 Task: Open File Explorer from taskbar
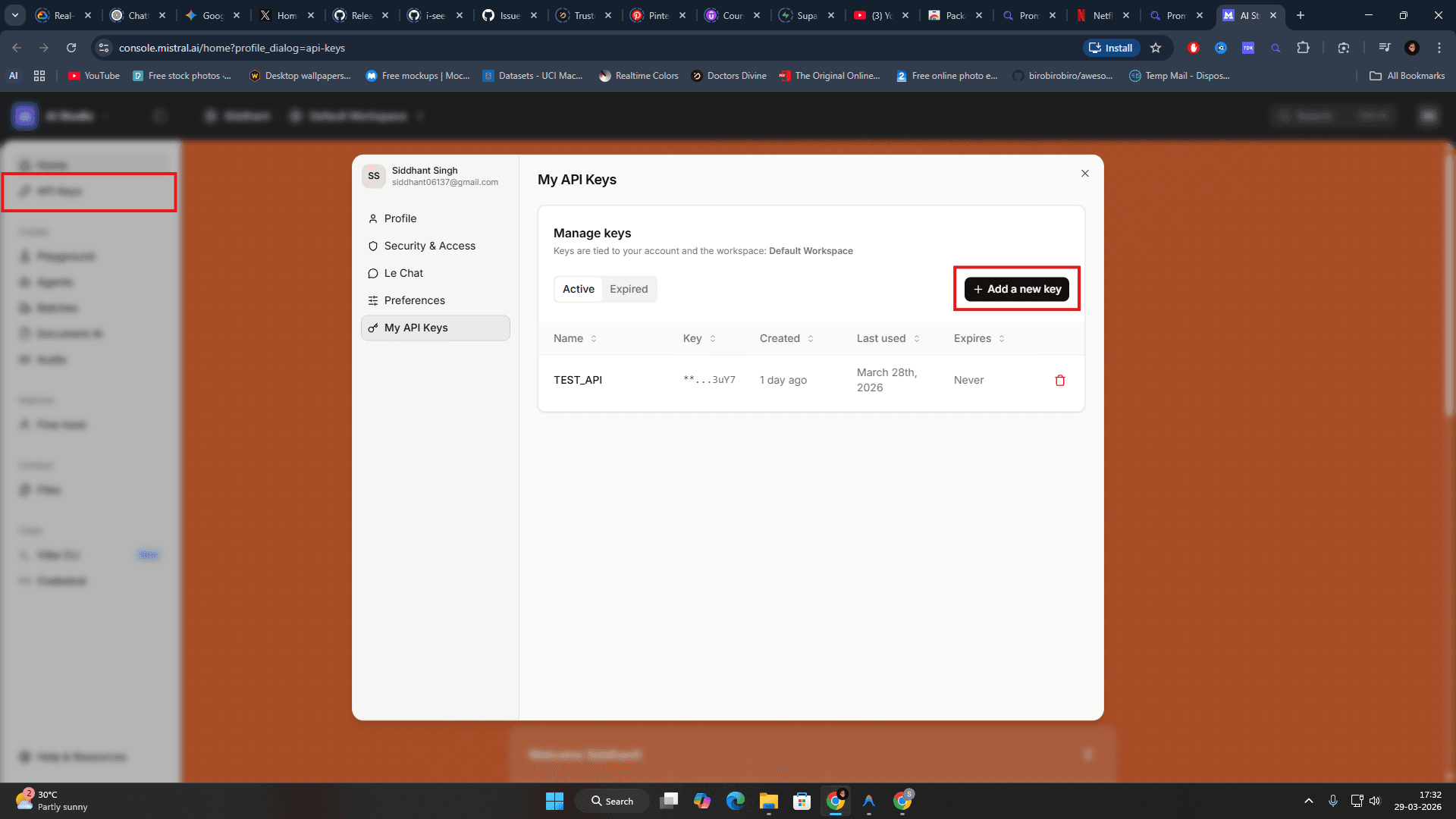coord(768,801)
